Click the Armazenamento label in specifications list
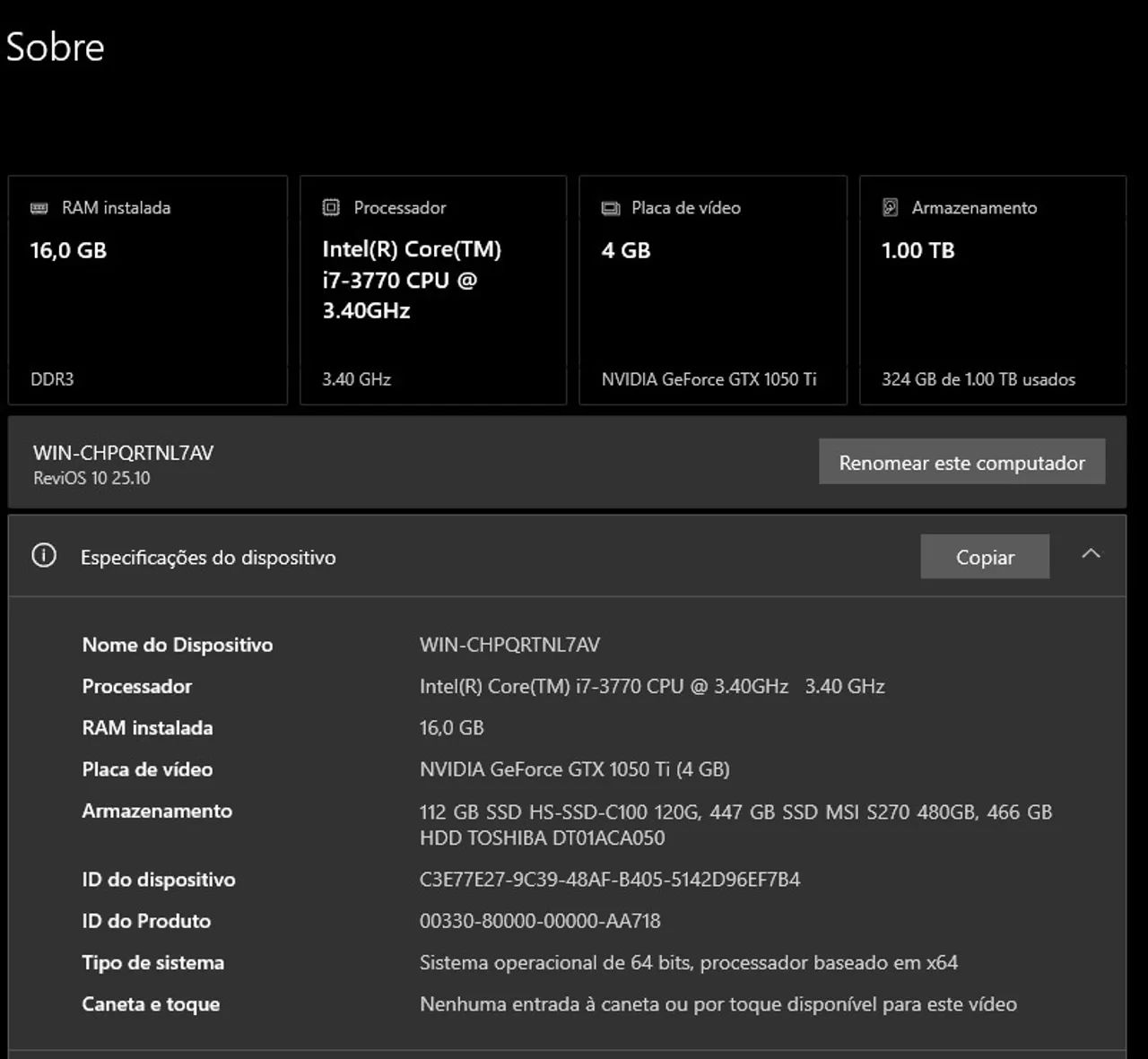 (157, 811)
